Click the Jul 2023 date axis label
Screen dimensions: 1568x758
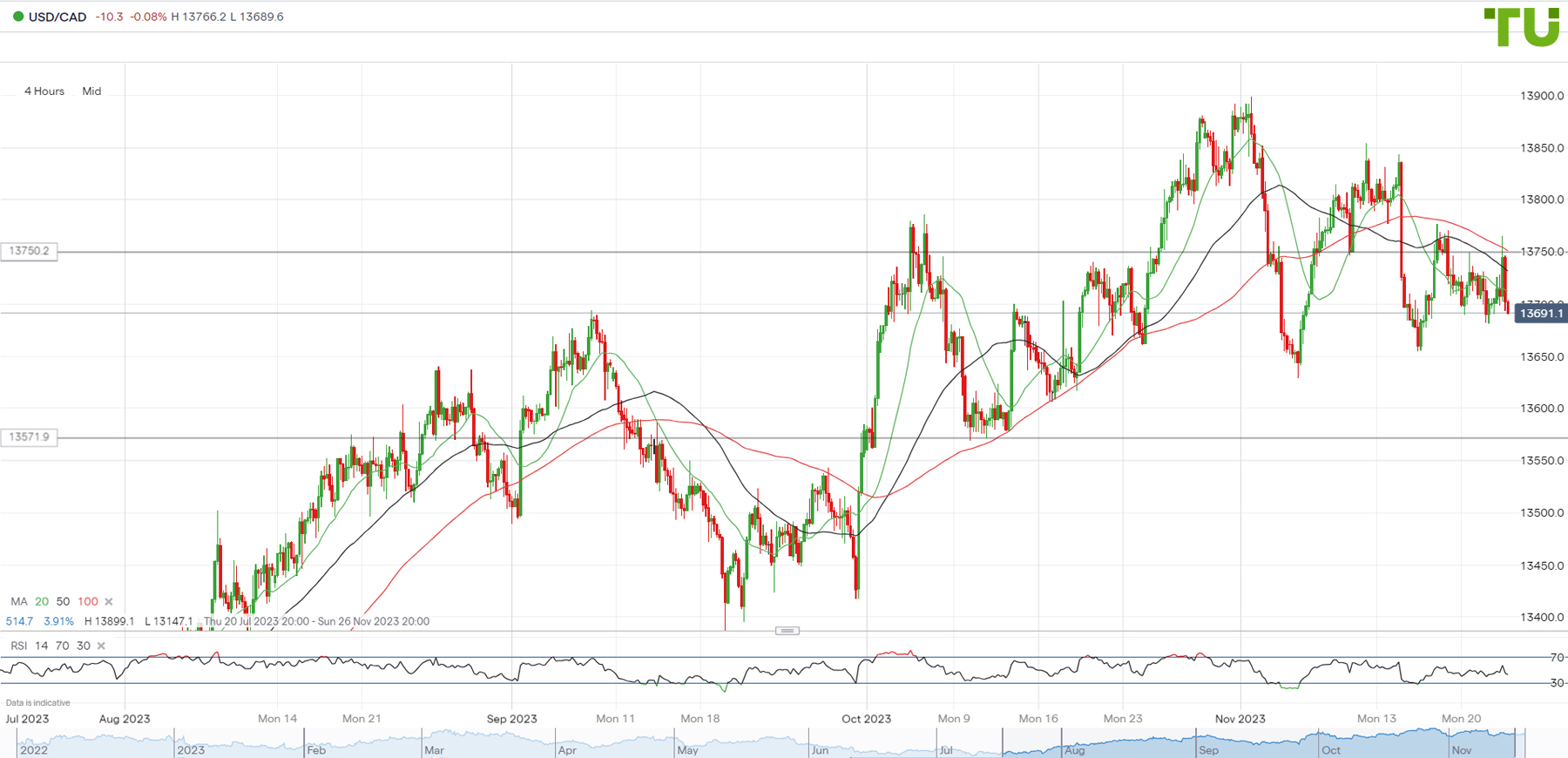tap(27, 719)
